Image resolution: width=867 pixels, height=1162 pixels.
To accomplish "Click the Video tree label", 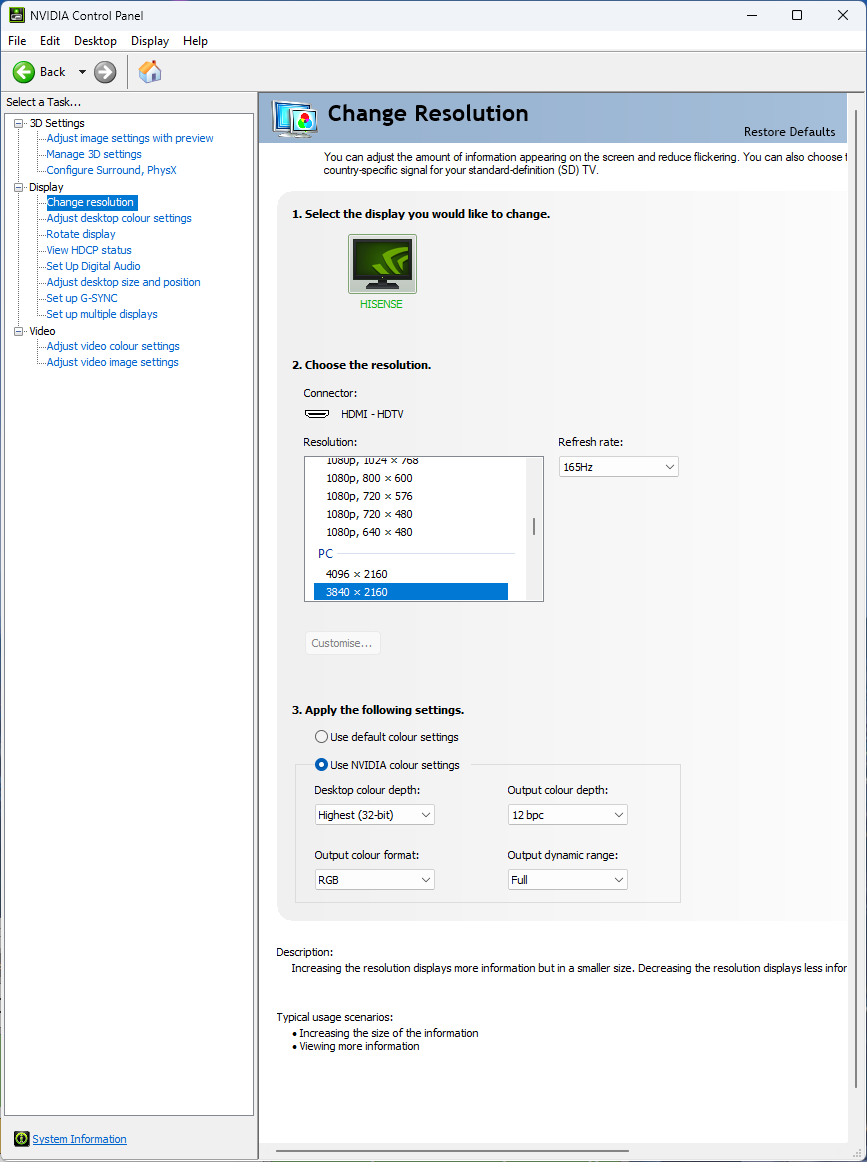I will point(42,331).
